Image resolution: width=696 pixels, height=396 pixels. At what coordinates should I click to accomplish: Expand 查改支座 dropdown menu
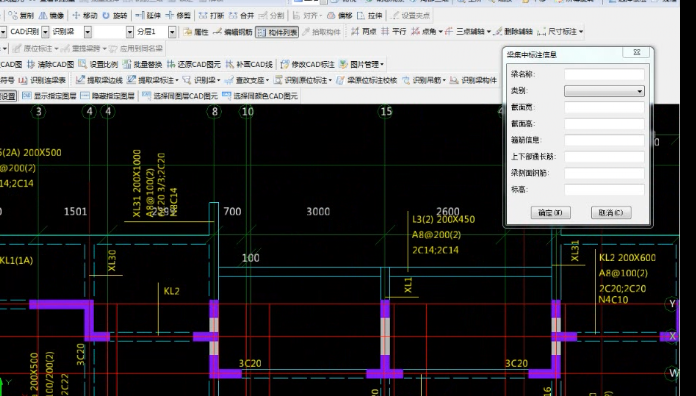(x=267, y=80)
